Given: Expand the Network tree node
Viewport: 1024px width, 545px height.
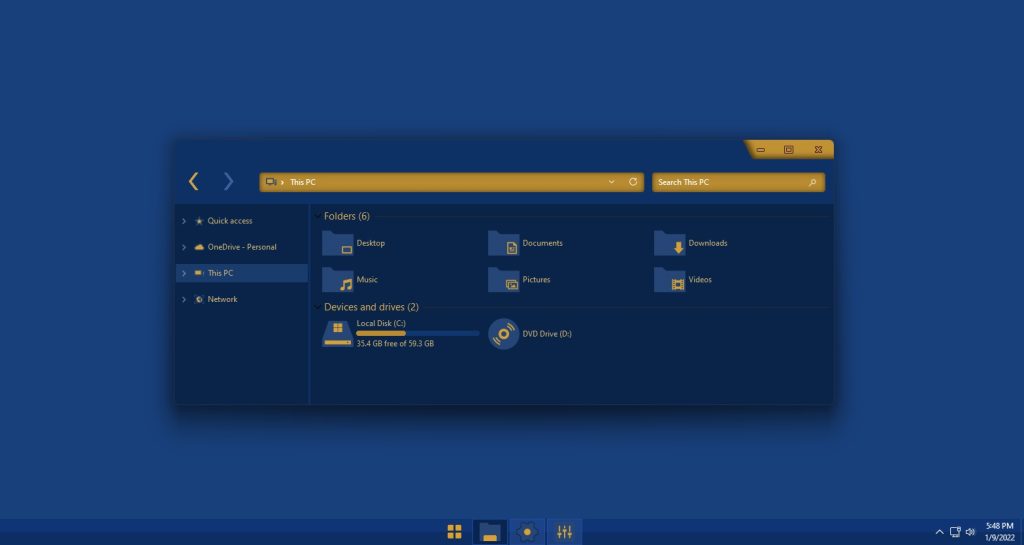Looking at the screenshot, I should click(x=184, y=299).
